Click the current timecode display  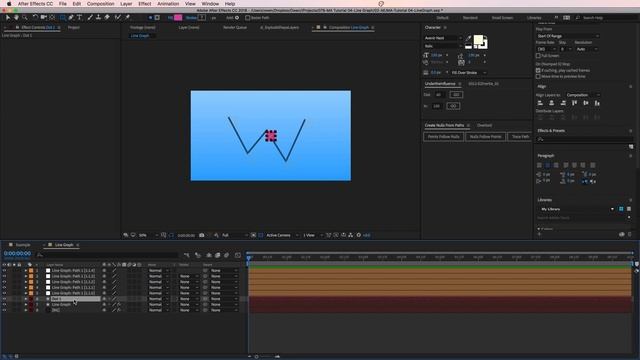point(17,253)
